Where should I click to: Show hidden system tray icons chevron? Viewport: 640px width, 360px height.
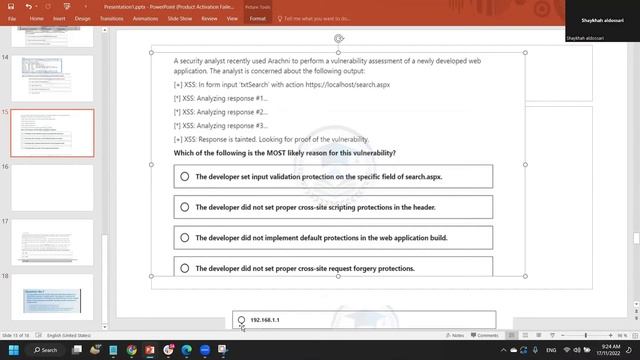point(503,350)
